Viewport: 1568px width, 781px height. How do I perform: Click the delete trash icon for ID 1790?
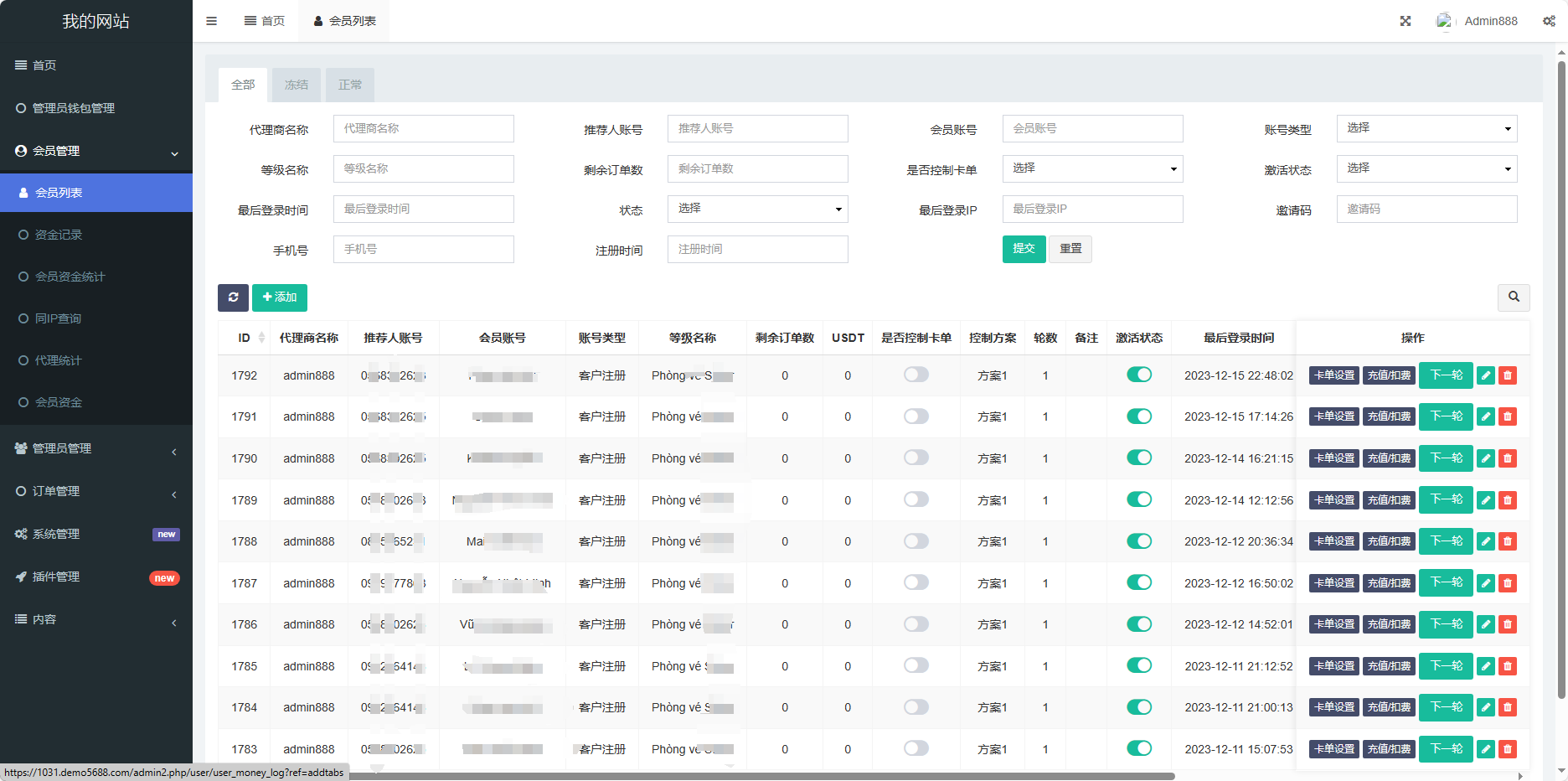[1508, 458]
